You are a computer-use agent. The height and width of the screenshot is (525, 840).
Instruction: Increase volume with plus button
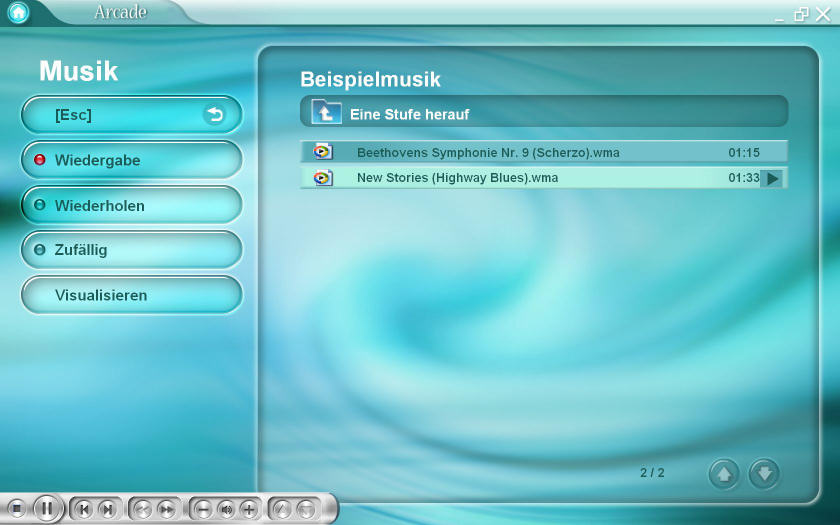tap(249, 508)
